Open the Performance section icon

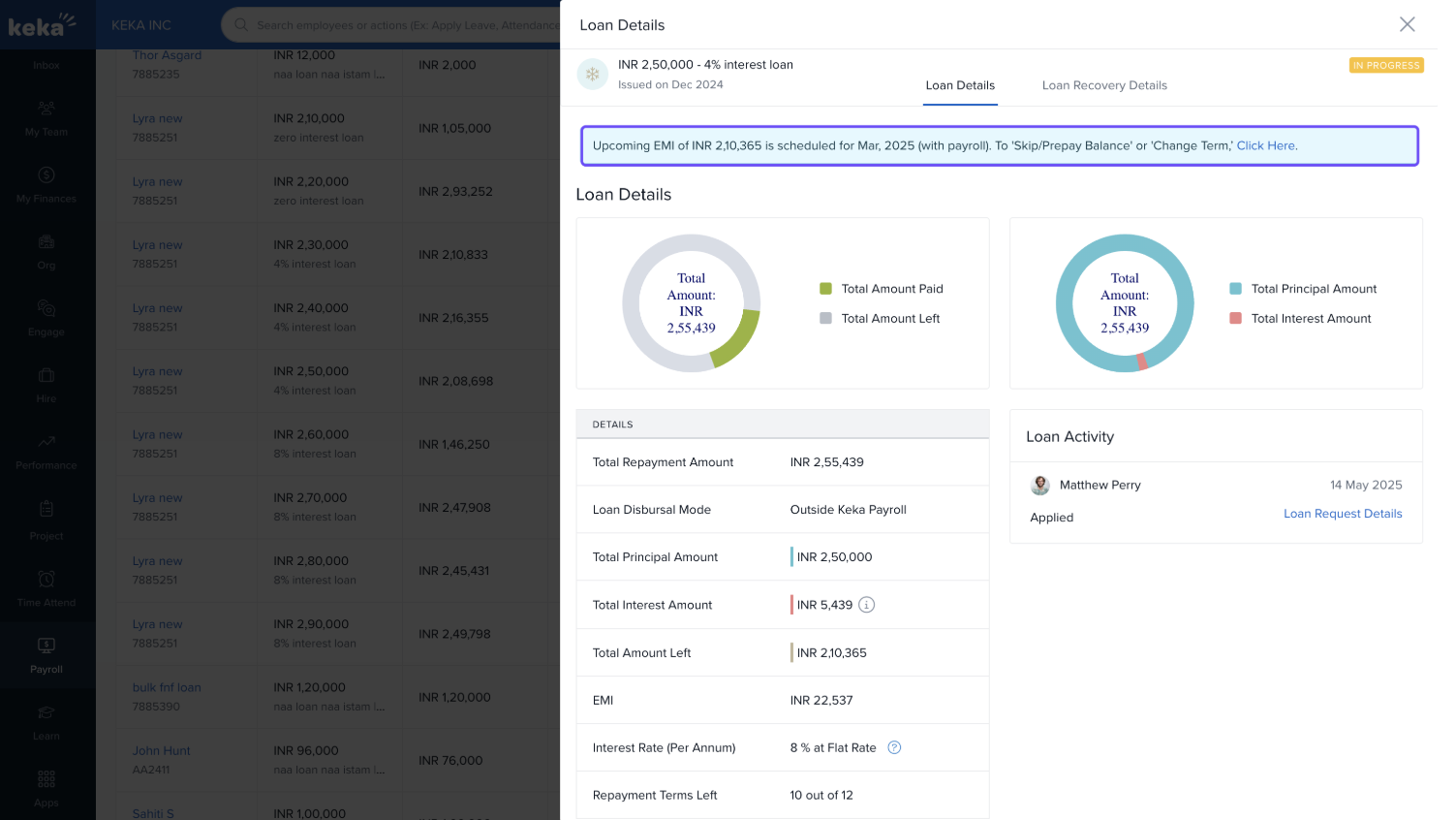pos(46,442)
